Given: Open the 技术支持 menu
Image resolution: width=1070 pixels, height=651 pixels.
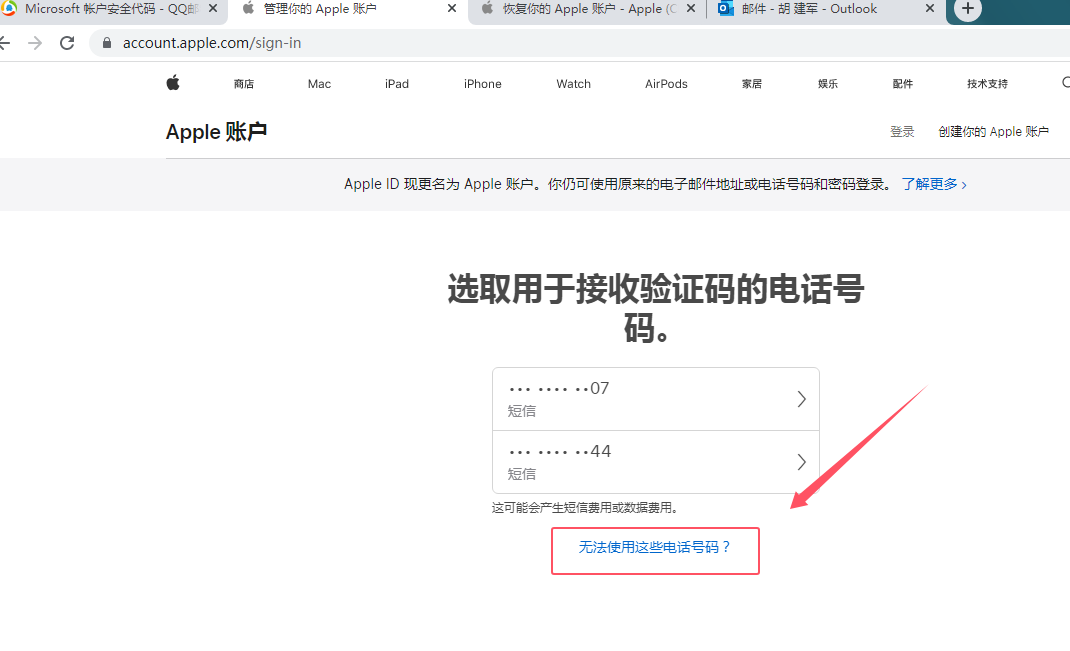Looking at the screenshot, I should tap(987, 84).
